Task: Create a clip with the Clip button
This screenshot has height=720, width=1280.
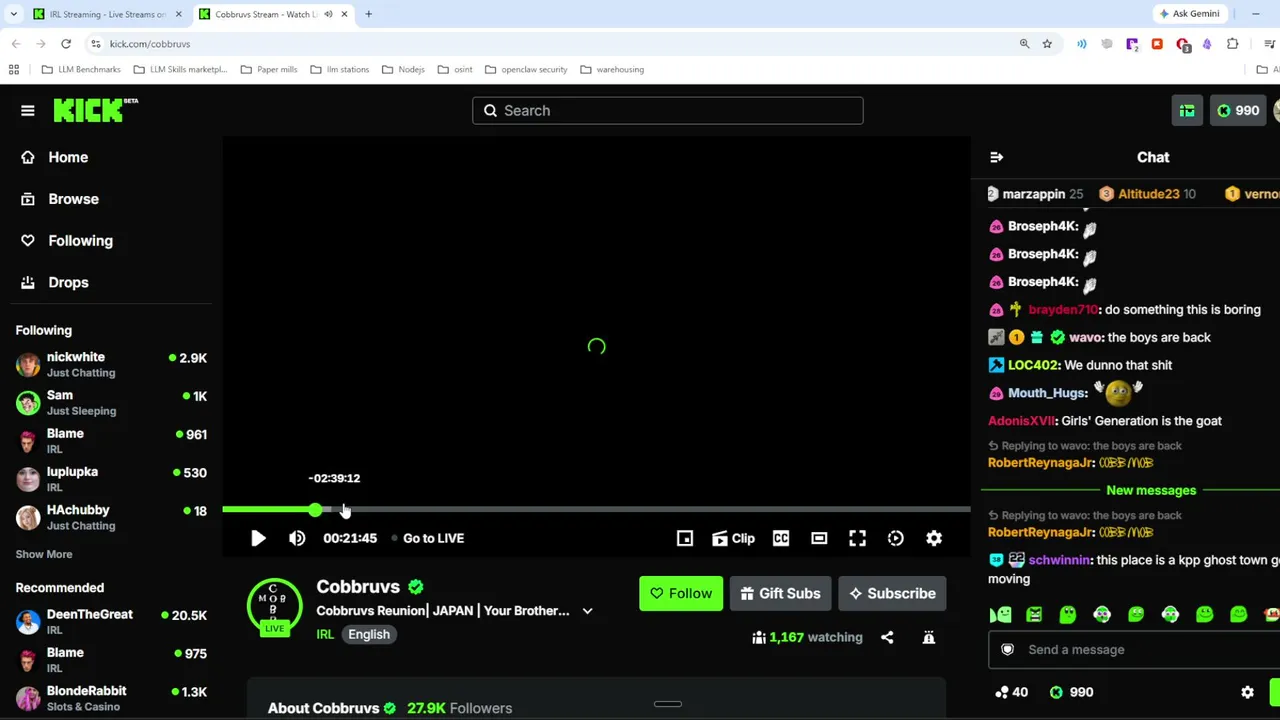Action: (x=733, y=538)
